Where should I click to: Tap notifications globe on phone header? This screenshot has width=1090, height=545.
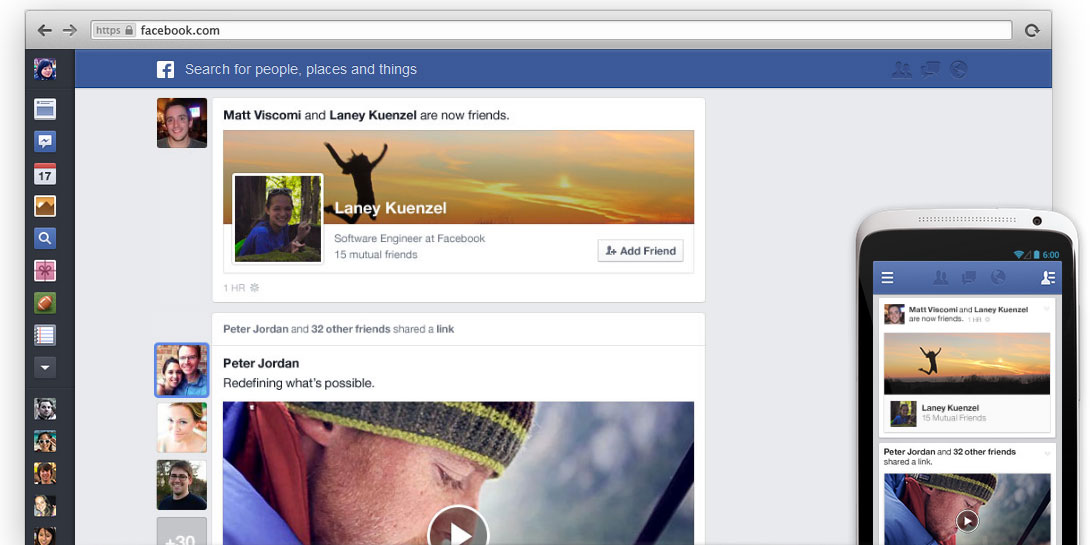coord(998,278)
